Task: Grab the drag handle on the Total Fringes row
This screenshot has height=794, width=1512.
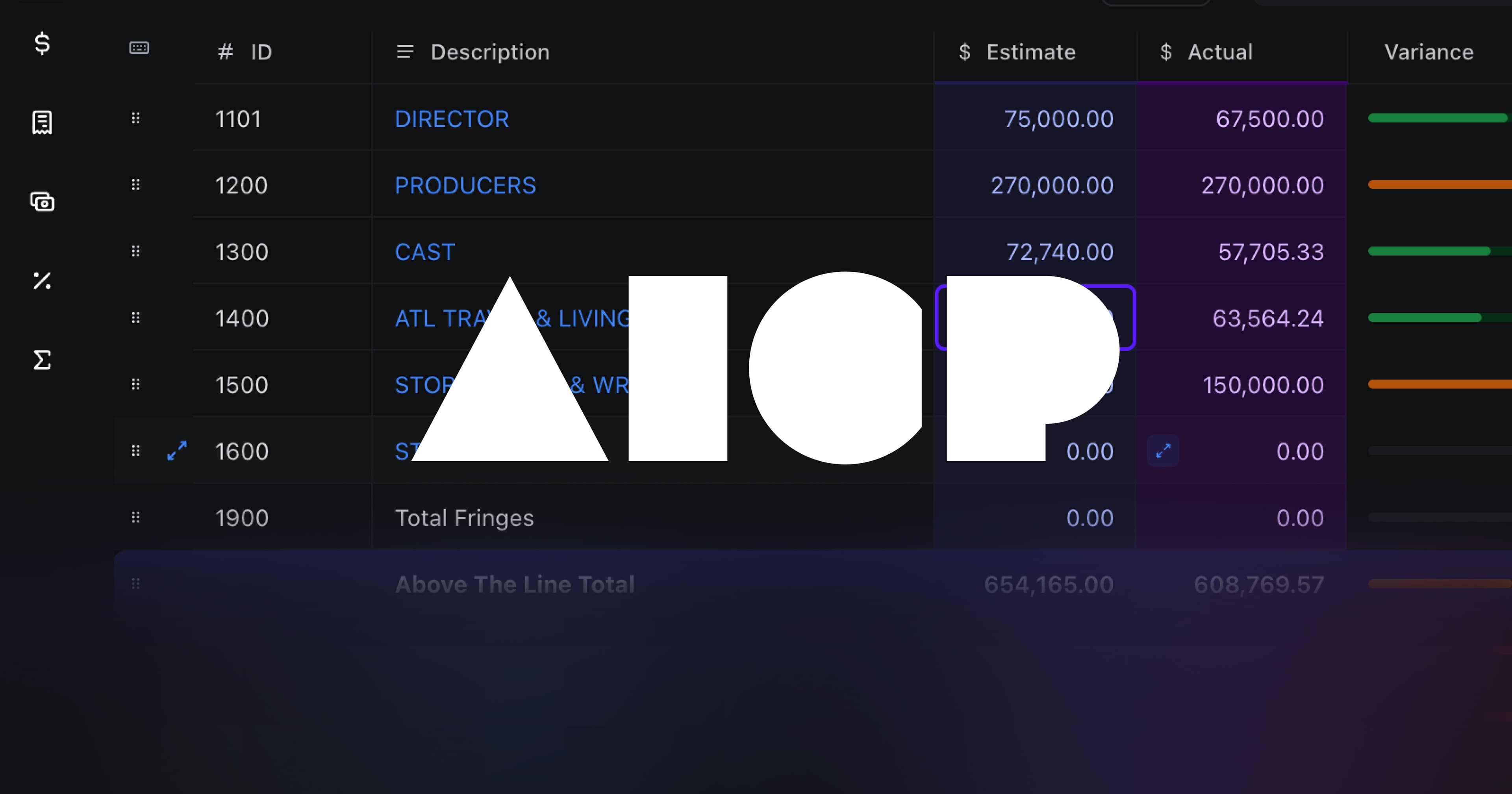Action: (x=135, y=517)
